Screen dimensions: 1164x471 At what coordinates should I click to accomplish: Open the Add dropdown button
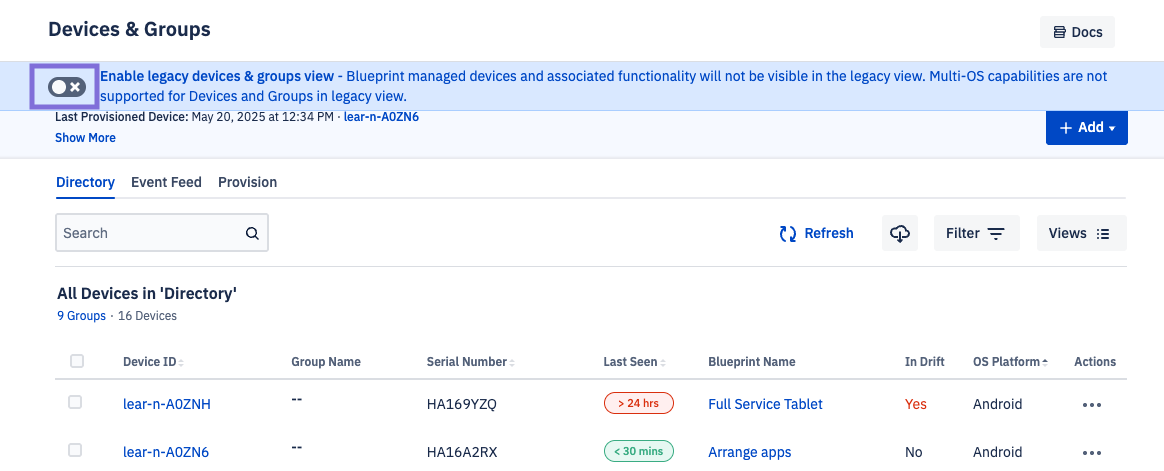tap(1086, 127)
